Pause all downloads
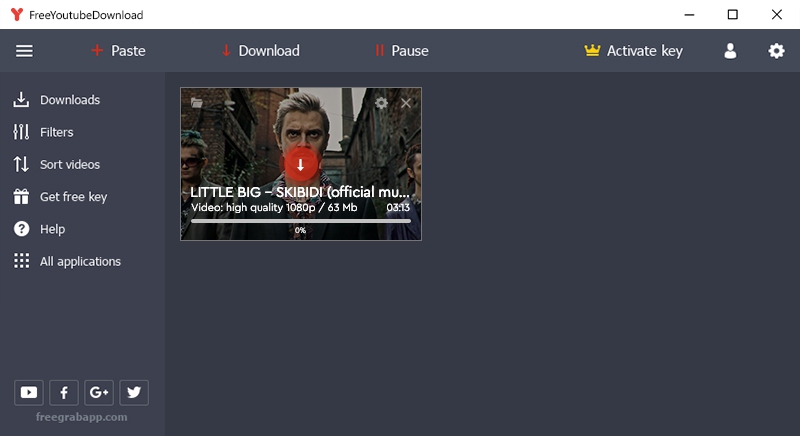 tap(402, 50)
